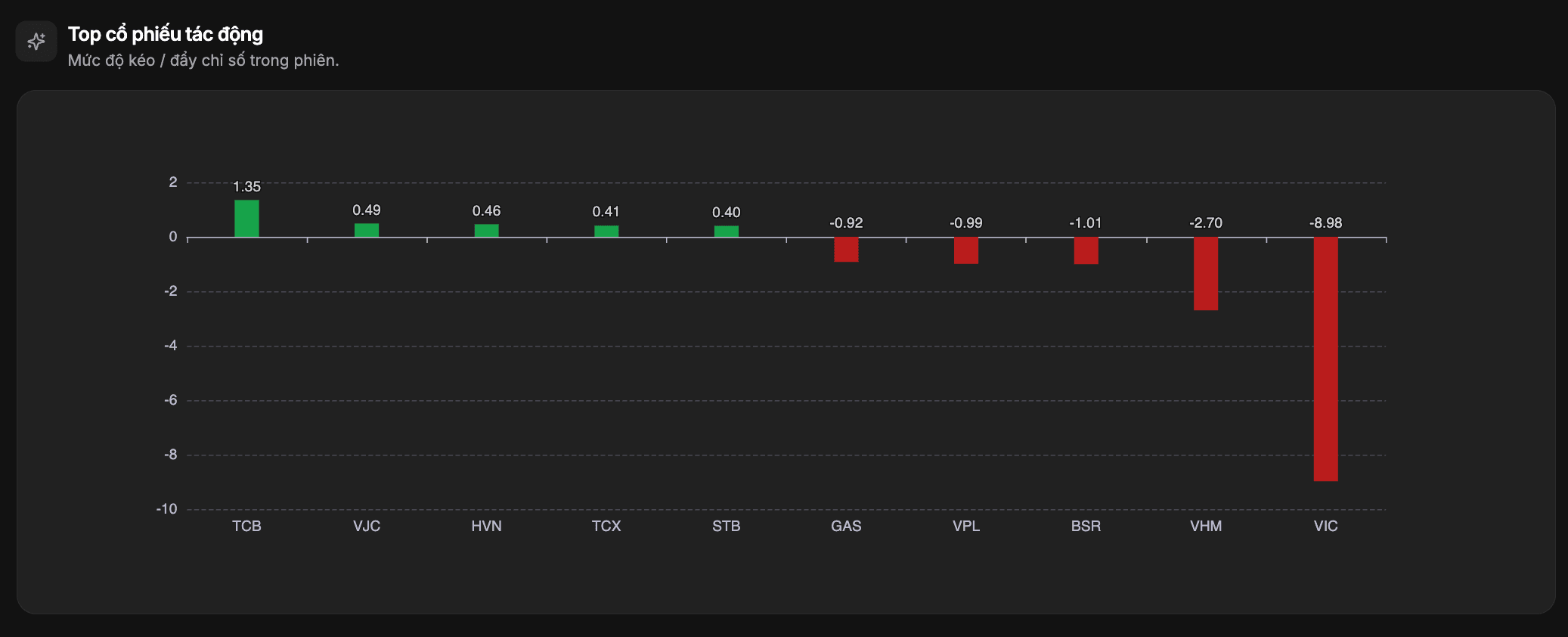Select the red GAS bar
This screenshot has height=637, width=1568.
point(846,250)
